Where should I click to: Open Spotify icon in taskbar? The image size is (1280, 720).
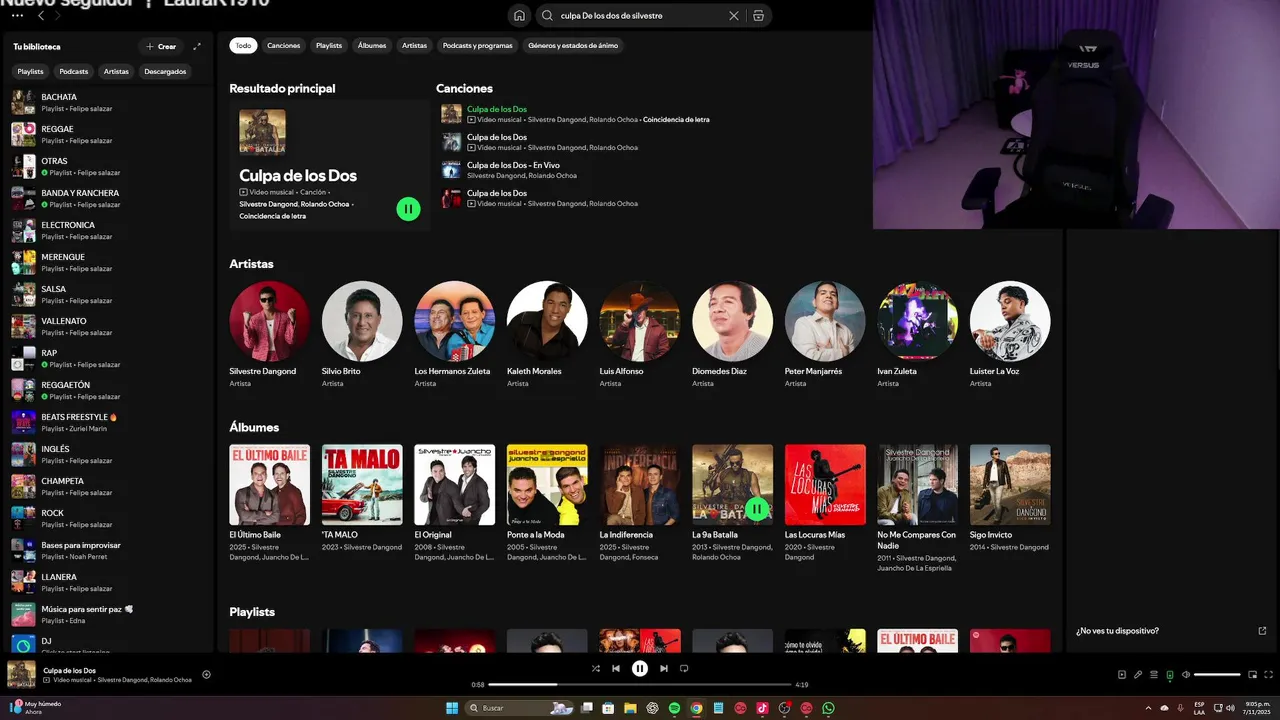[675, 708]
